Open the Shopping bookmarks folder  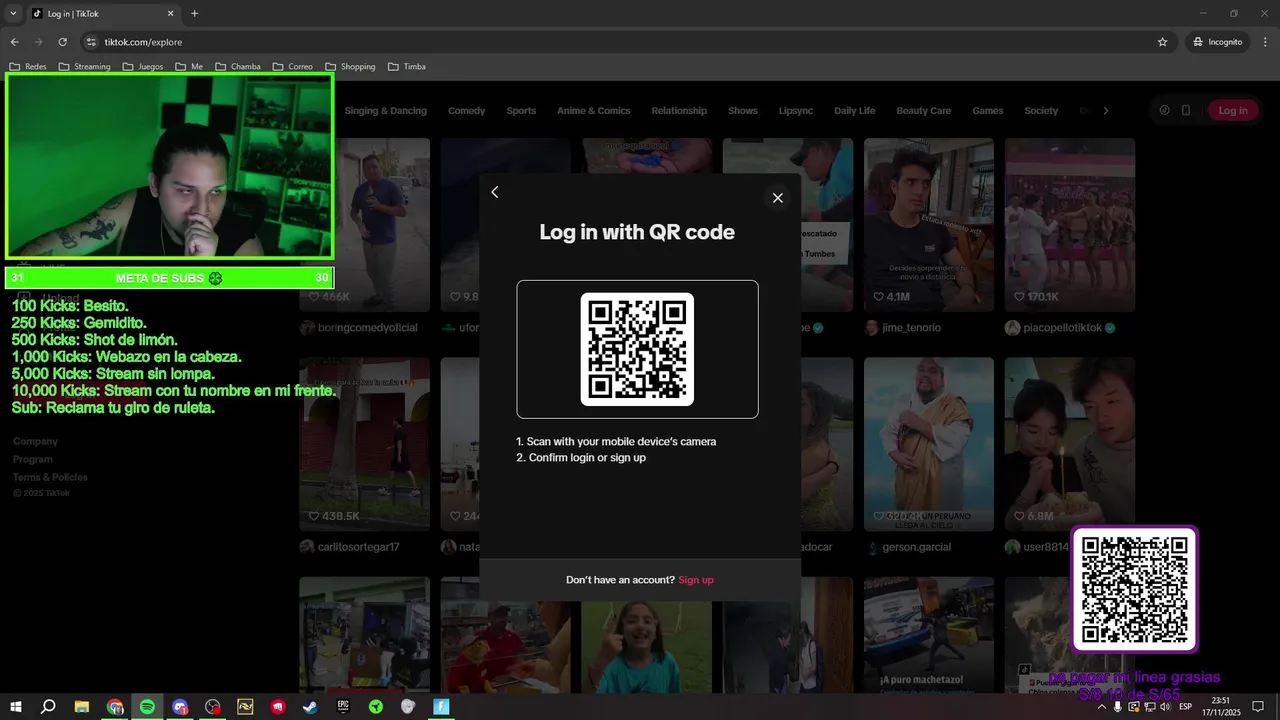coord(350,67)
